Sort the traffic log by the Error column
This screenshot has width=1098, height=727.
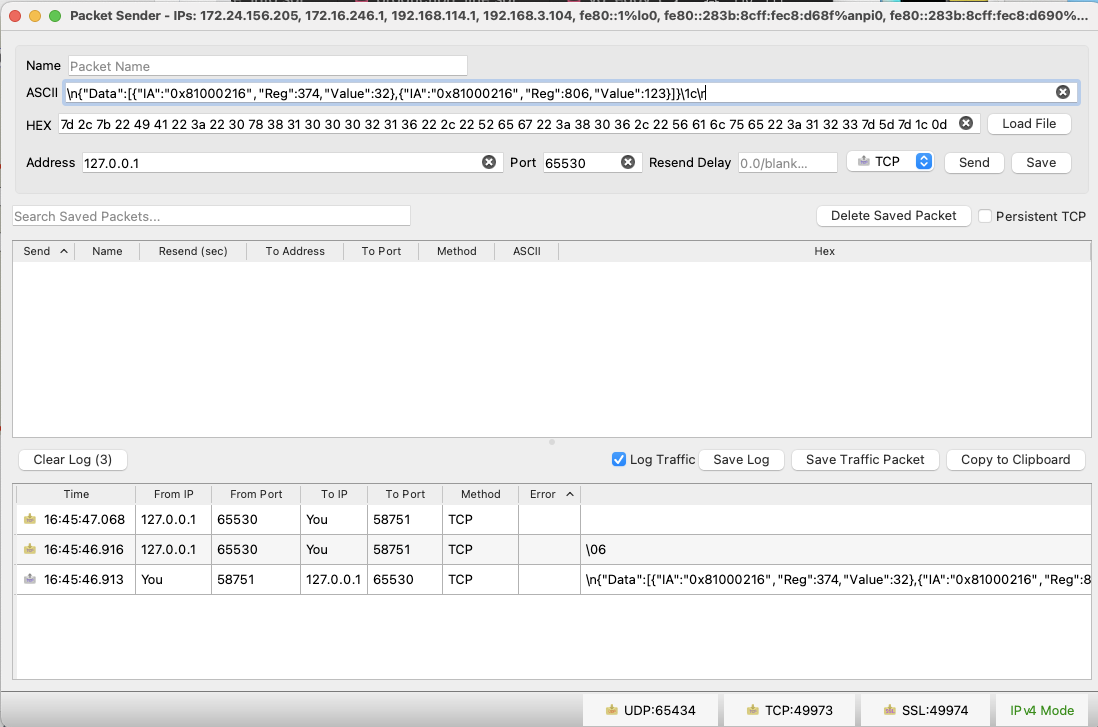(549, 494)
